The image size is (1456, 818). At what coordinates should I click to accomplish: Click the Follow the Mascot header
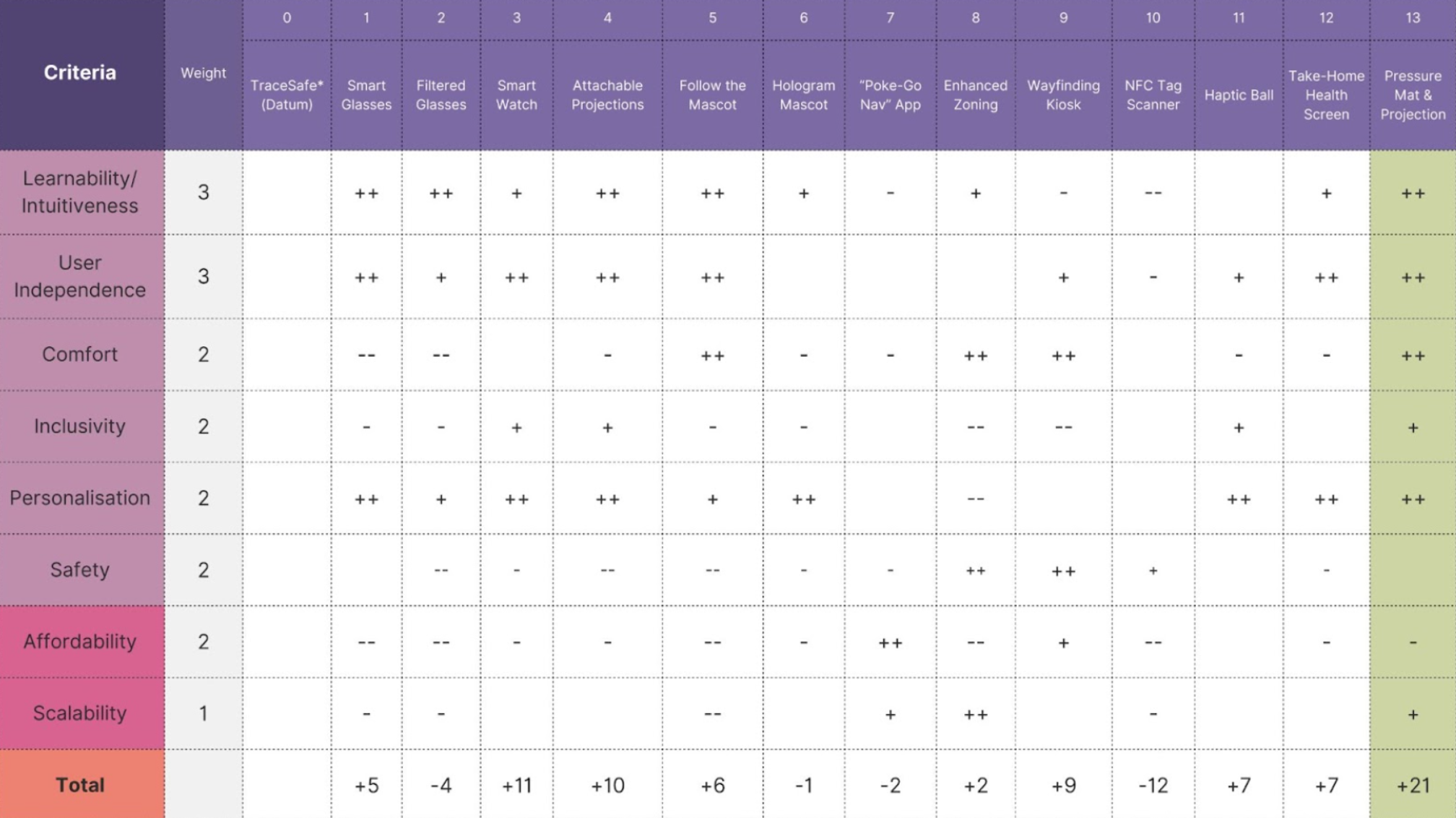coord(712,95)
